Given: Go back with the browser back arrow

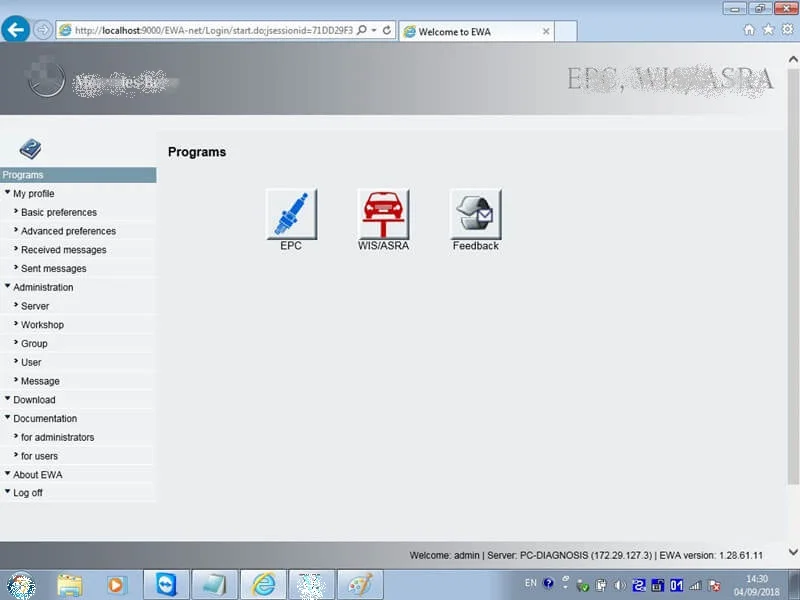Looking at the screenshot, I should [15, 30].
